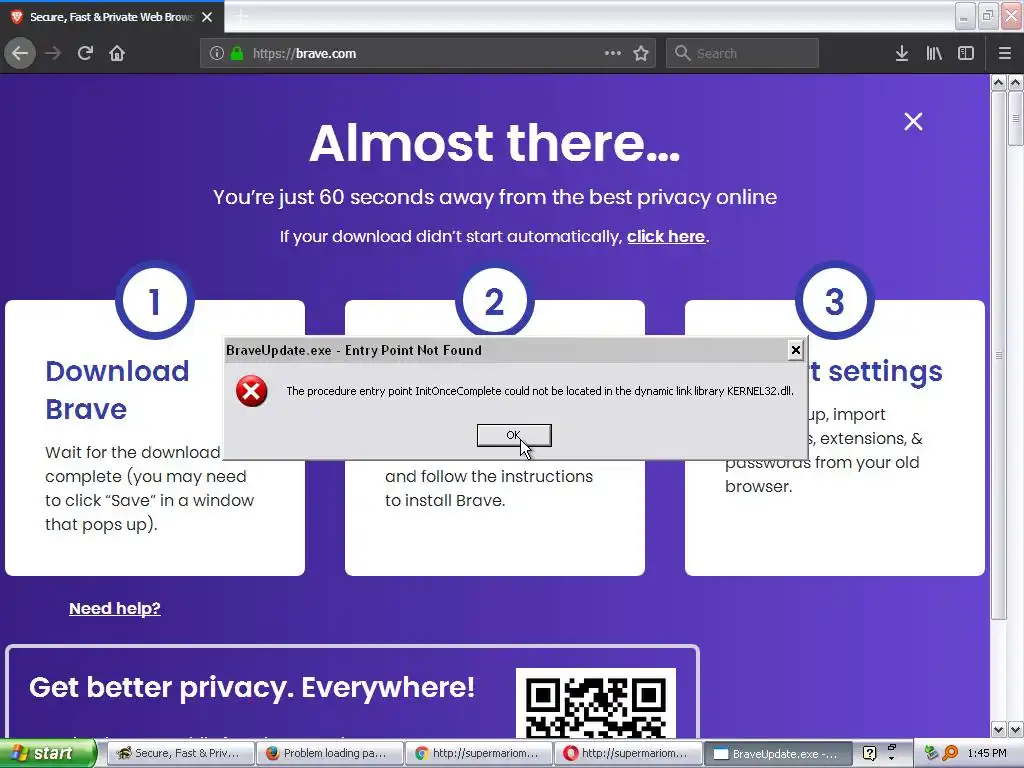Switch to Opera supermariom taskbar window
1024x768 pixels.
point(628,753)
